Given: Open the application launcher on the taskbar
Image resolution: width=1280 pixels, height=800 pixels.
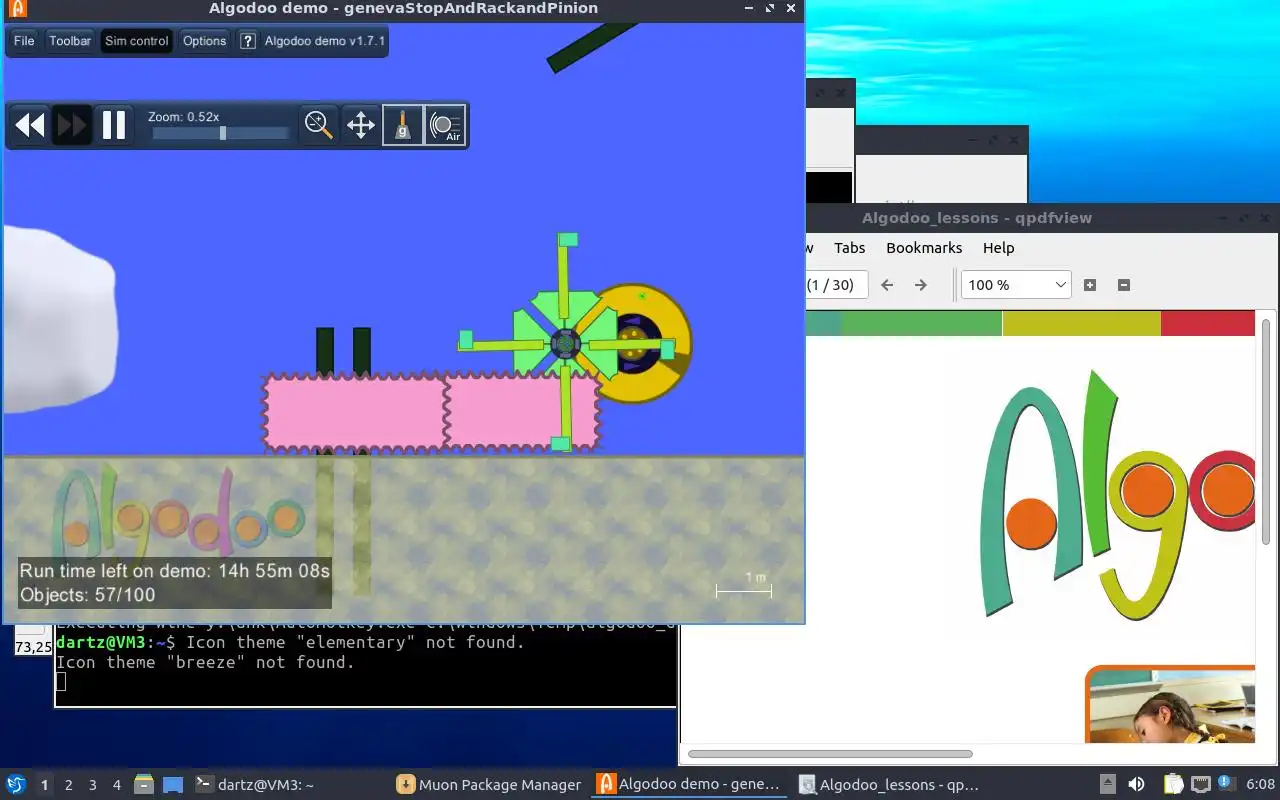Looking at the screenshot, I should 16,785.
